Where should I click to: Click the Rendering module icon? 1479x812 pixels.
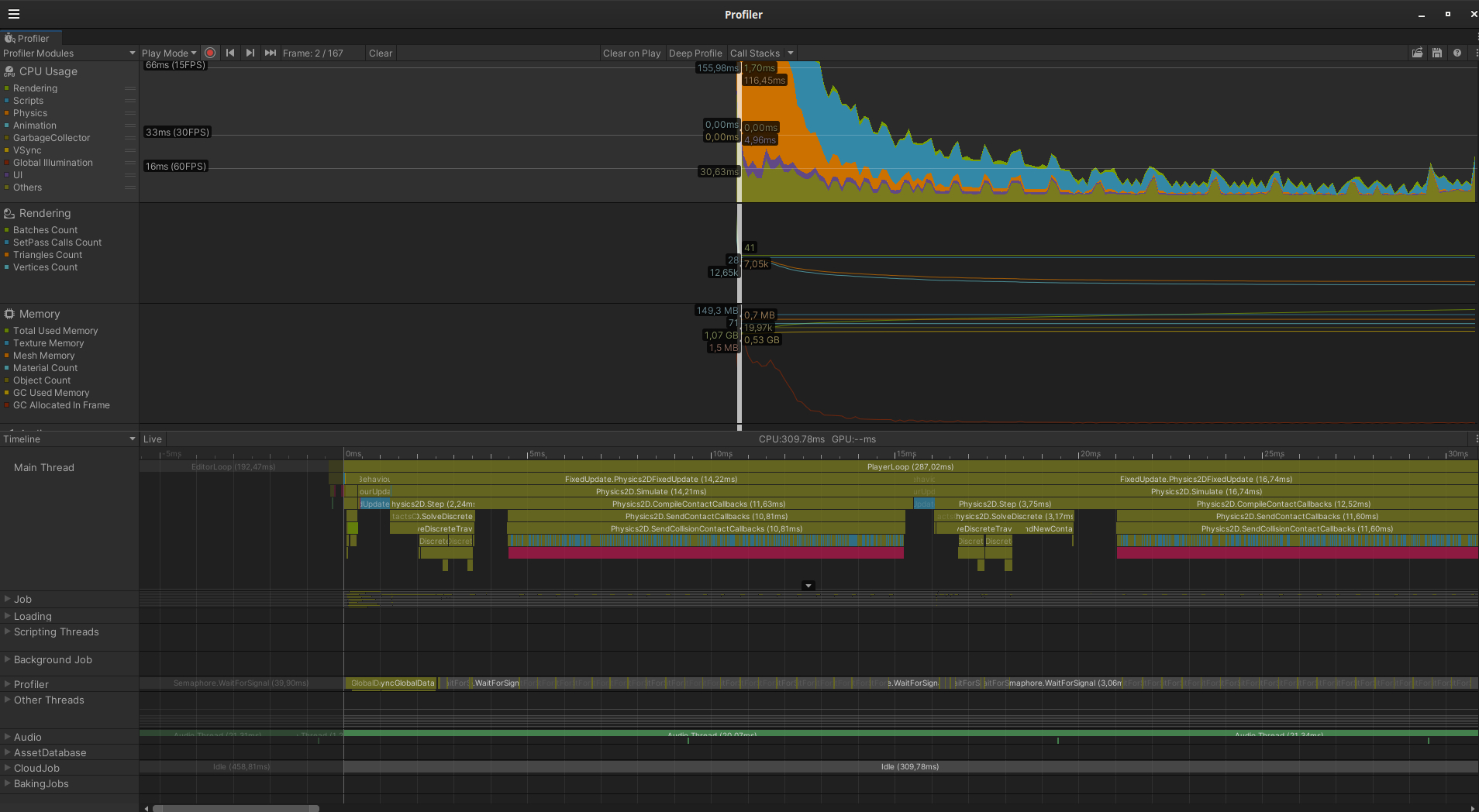pos(9,213)
